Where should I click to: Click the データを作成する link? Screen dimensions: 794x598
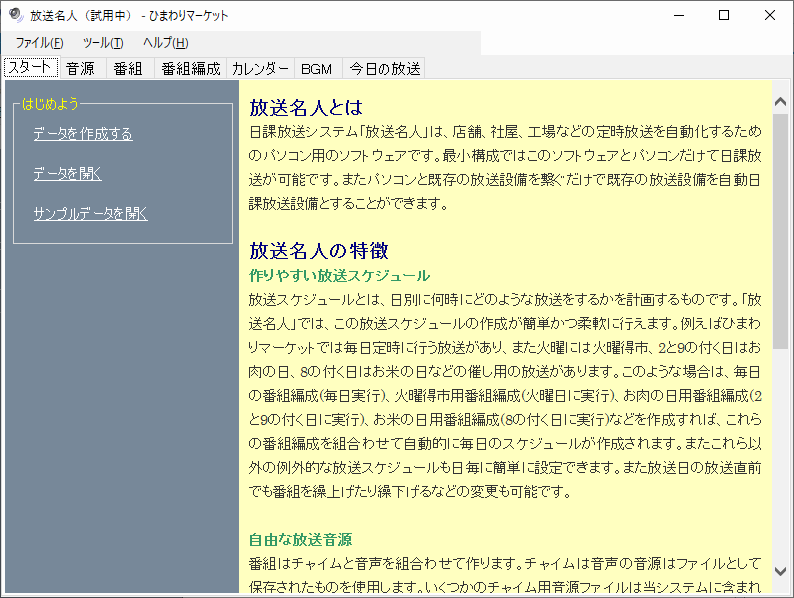point(82,134)
